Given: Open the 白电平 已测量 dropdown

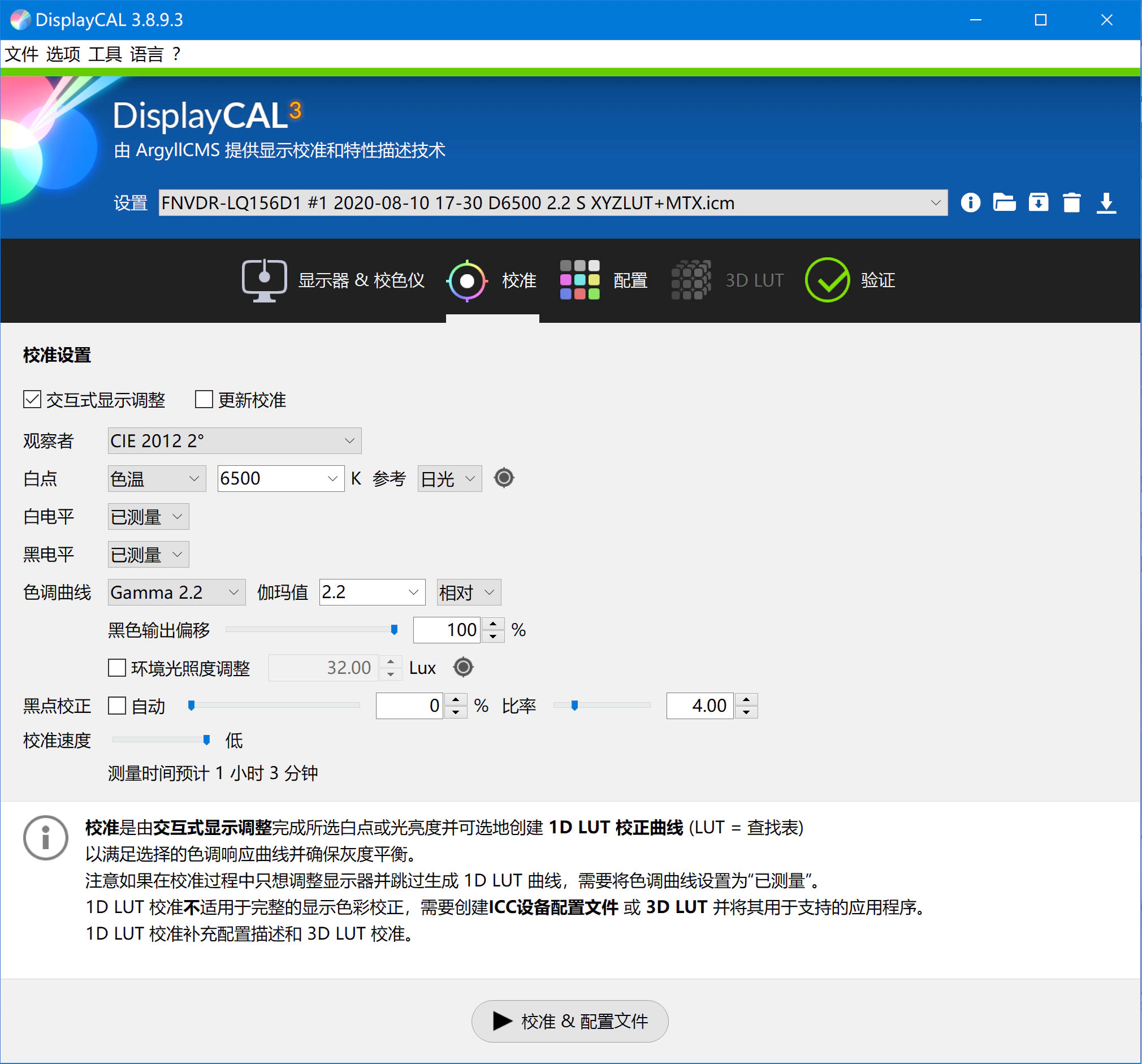Looking at the screenshot, I should (148, 517).
